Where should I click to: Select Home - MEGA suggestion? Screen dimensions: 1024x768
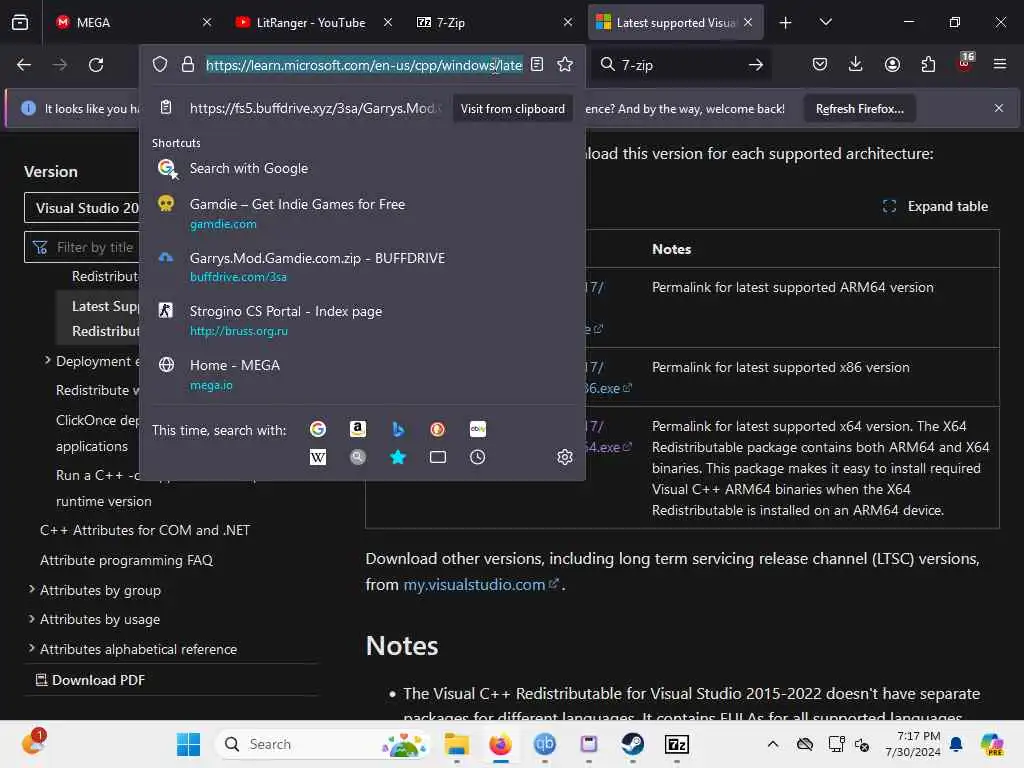(362, 374)
